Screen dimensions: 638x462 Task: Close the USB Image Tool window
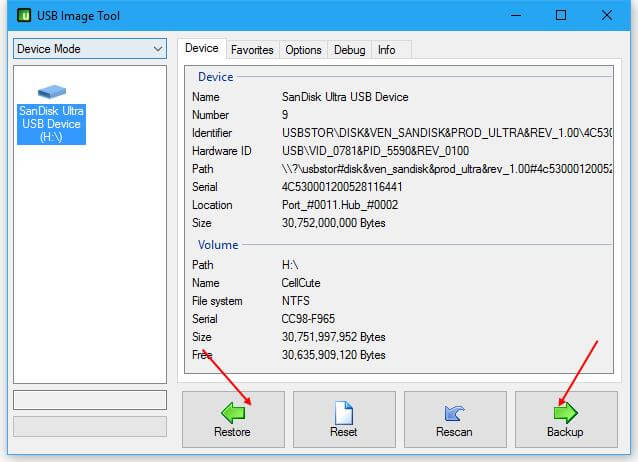(x=607, y=15)
